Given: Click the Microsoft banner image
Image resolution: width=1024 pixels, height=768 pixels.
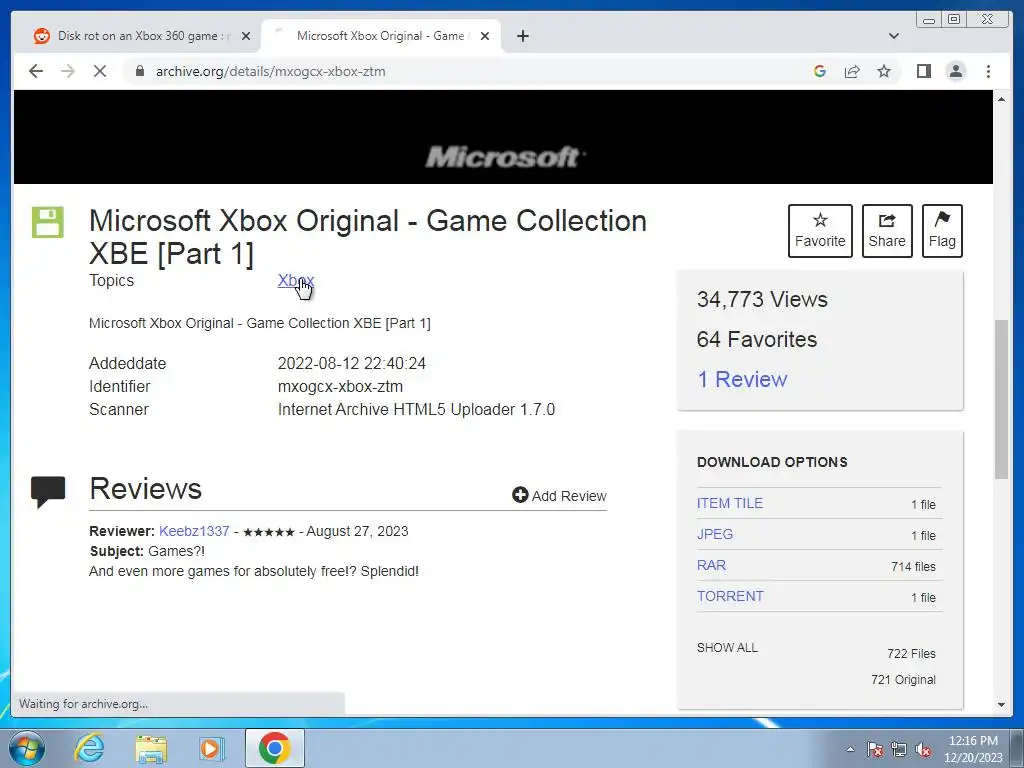Looking at the screenshot, I should pyautogui.click(x=503, y=137).
